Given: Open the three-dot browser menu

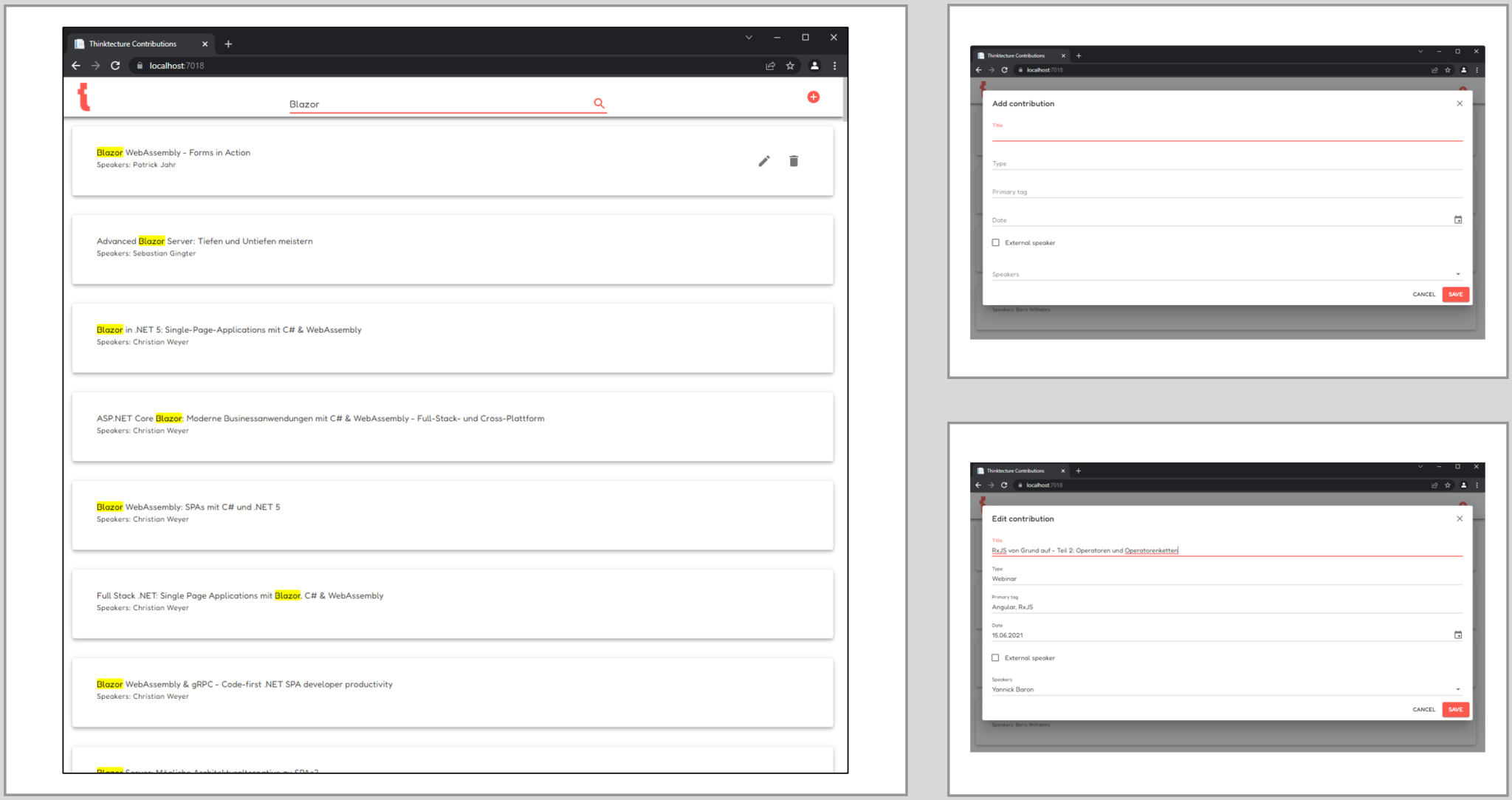Looking at the screenshot, I should pos(834,65).
